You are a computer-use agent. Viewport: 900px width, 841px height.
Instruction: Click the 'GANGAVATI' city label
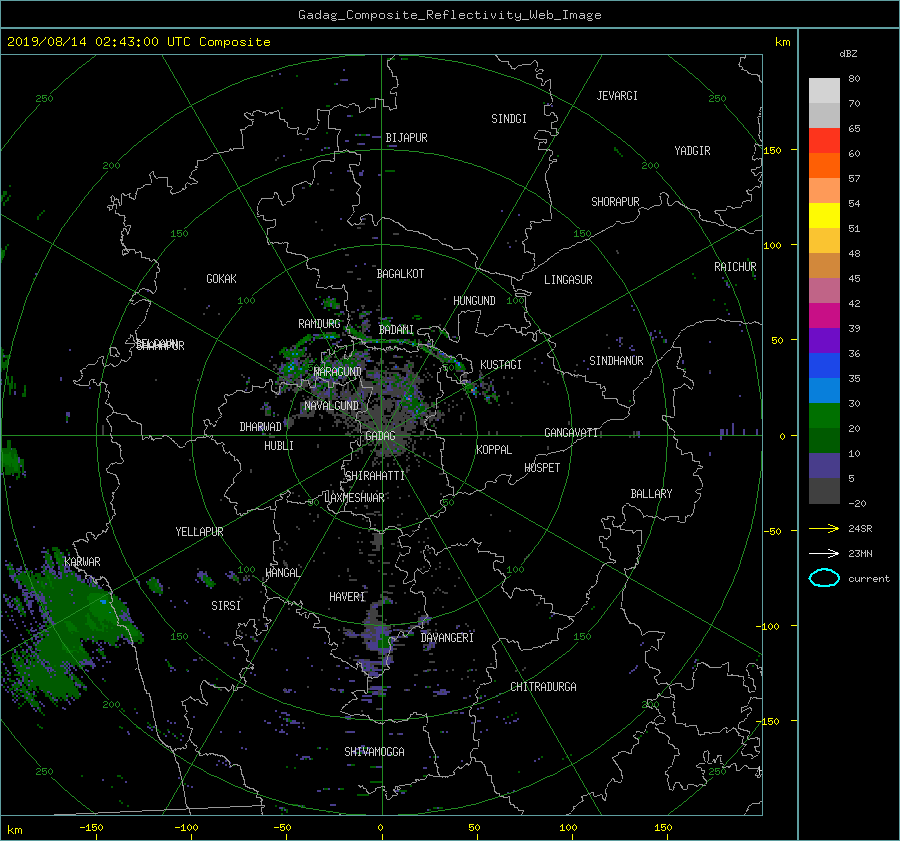[571, 433]
